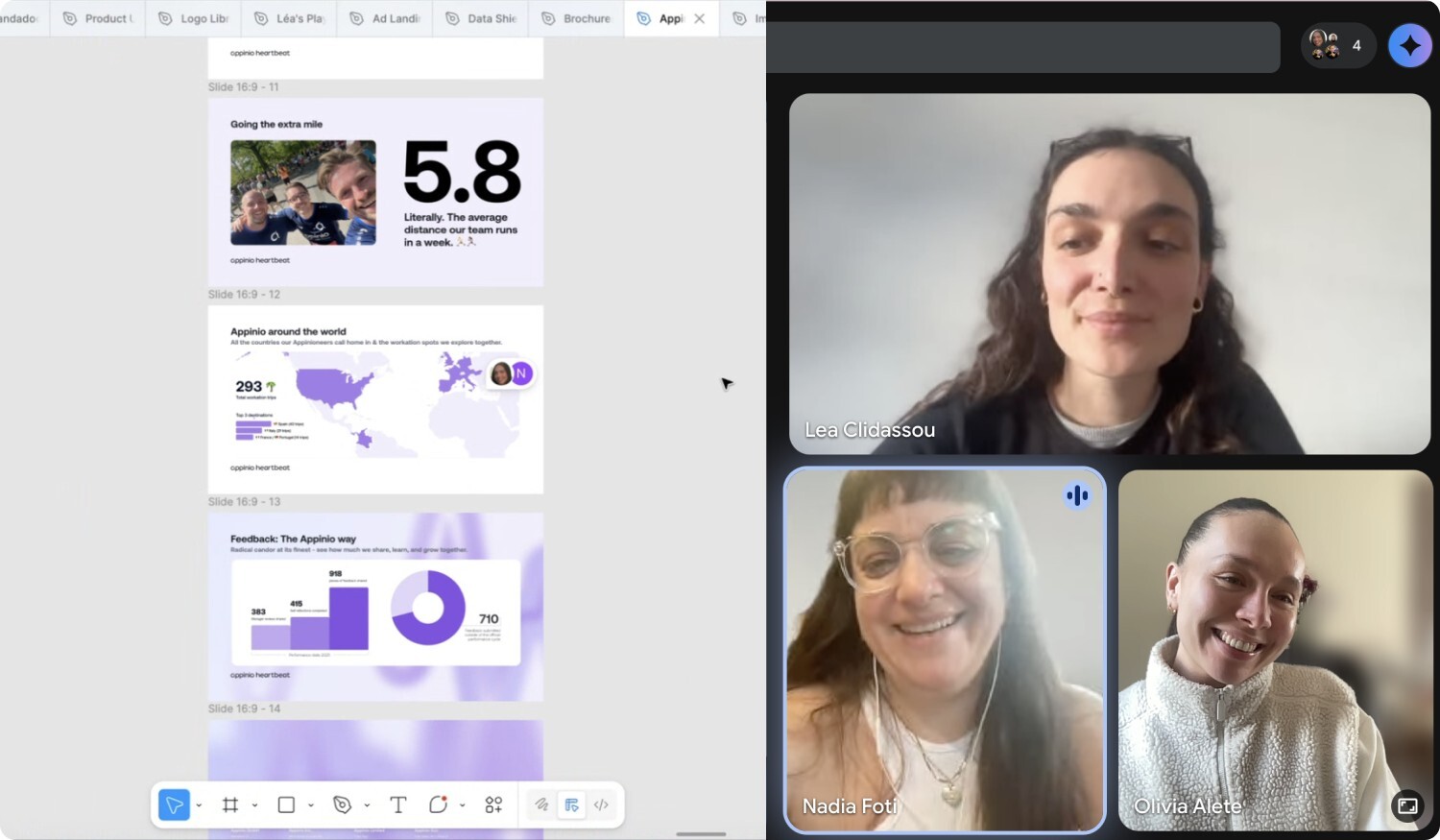The height and width of the screenshot is (840, 1440).
Task: Click the collaborator avatar on world map slide
Action: [x=501, y=373]
